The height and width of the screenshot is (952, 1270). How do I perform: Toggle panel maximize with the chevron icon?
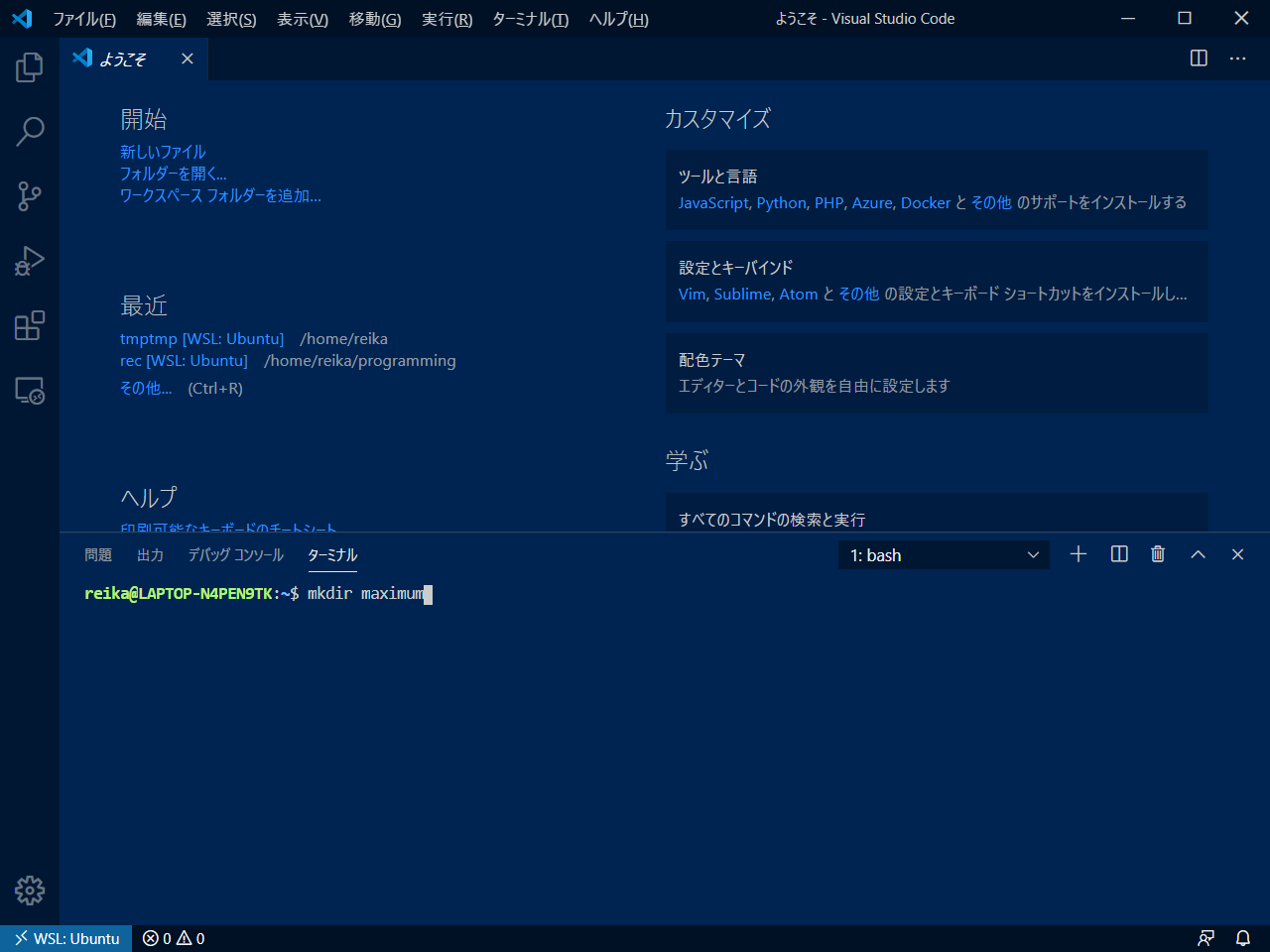1198,554
